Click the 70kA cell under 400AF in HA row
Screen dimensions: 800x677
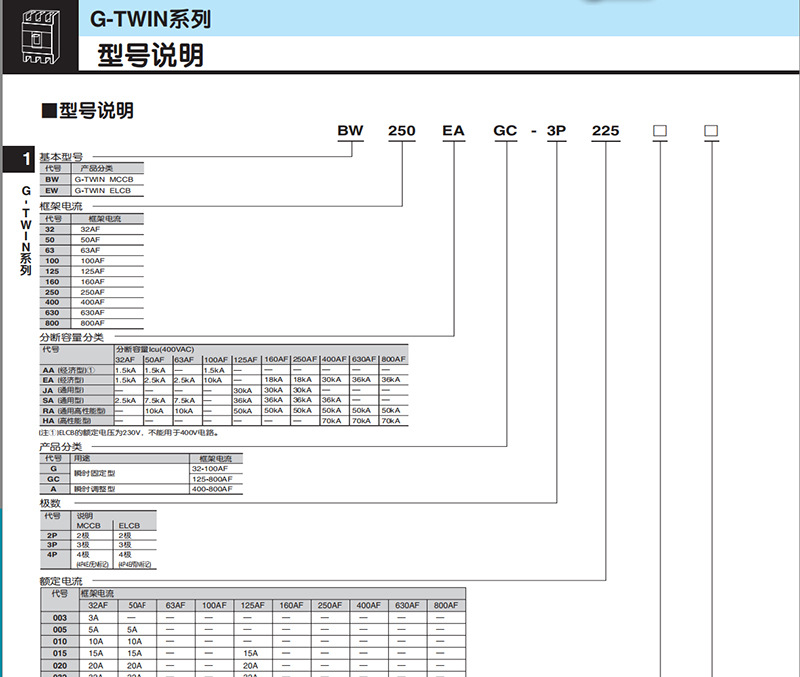click(x=331, y=421)
